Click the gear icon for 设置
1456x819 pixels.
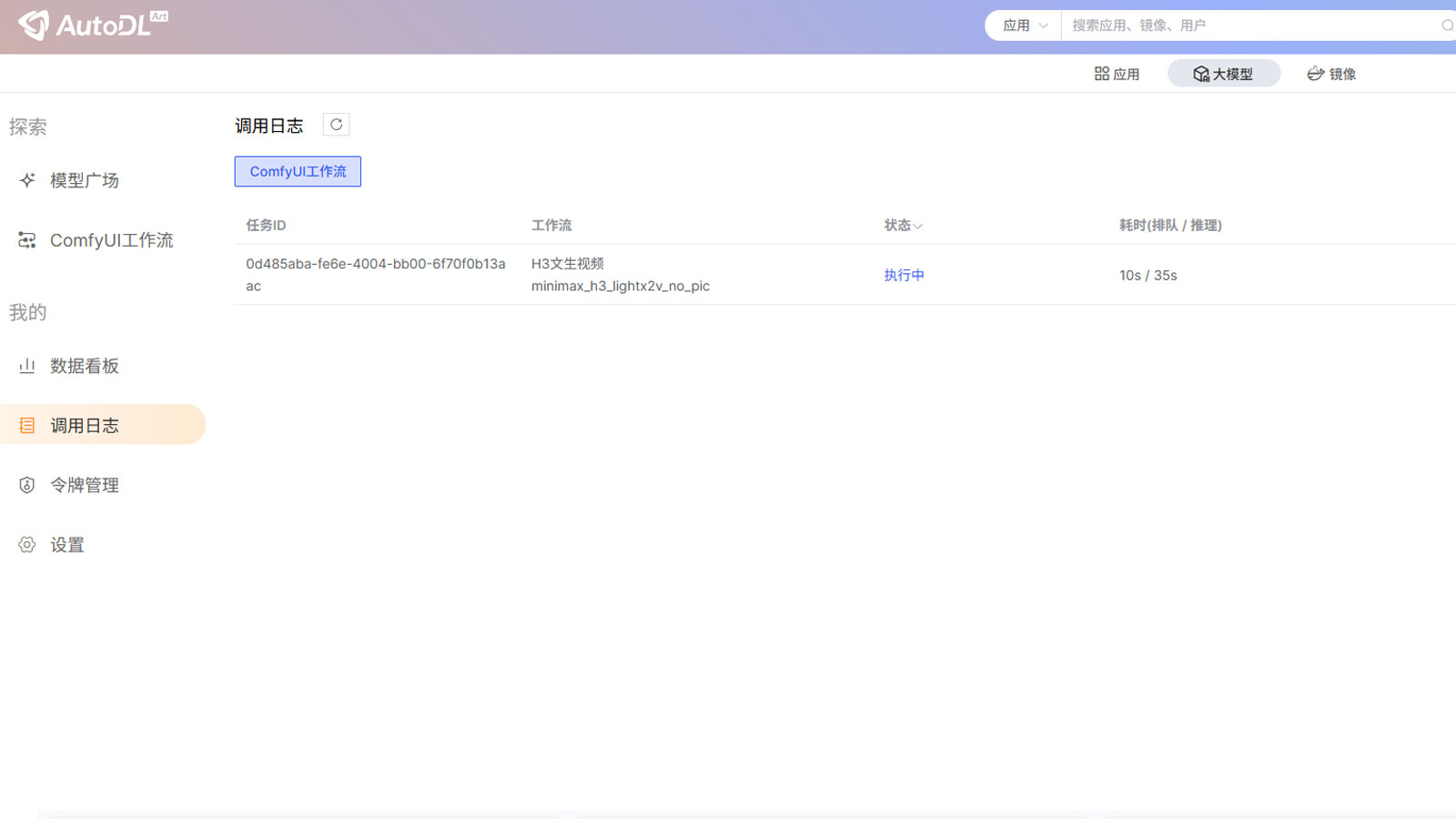pos(27,545)
